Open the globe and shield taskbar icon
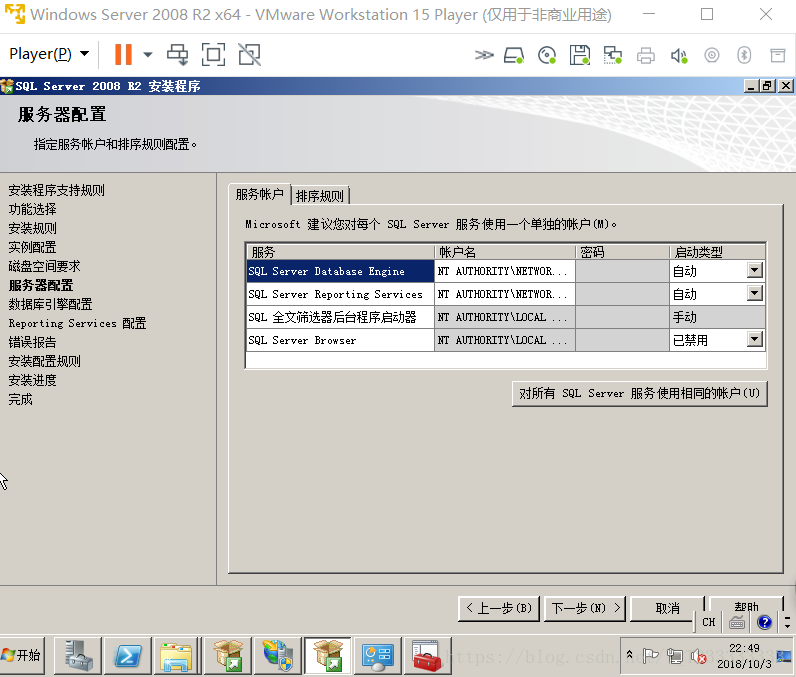The width and height of the screenshot is (796, 677). pos(277,655)
